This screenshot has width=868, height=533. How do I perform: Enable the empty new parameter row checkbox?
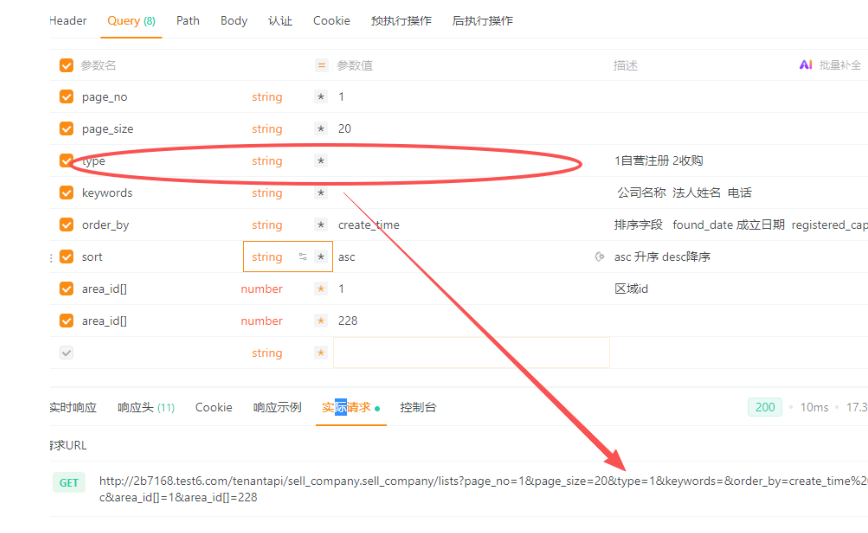(x=66, y=353)
